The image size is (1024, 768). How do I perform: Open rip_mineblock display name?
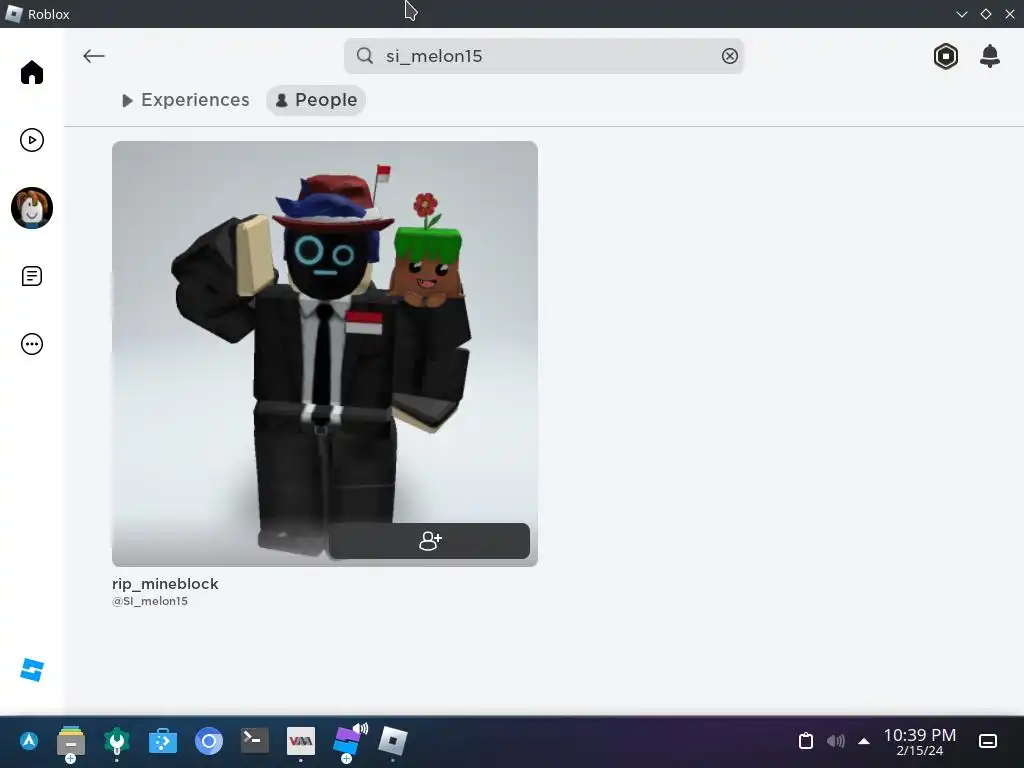tap(165, 584)
